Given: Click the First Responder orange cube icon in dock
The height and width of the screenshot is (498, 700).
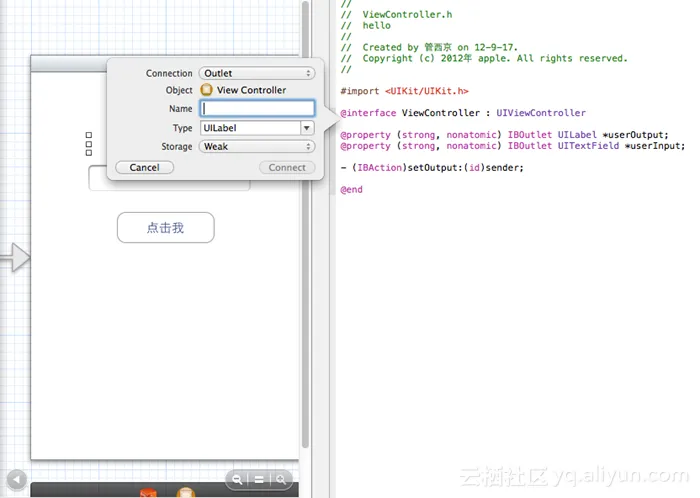Looking at the screenshot, I should (148, 493).
